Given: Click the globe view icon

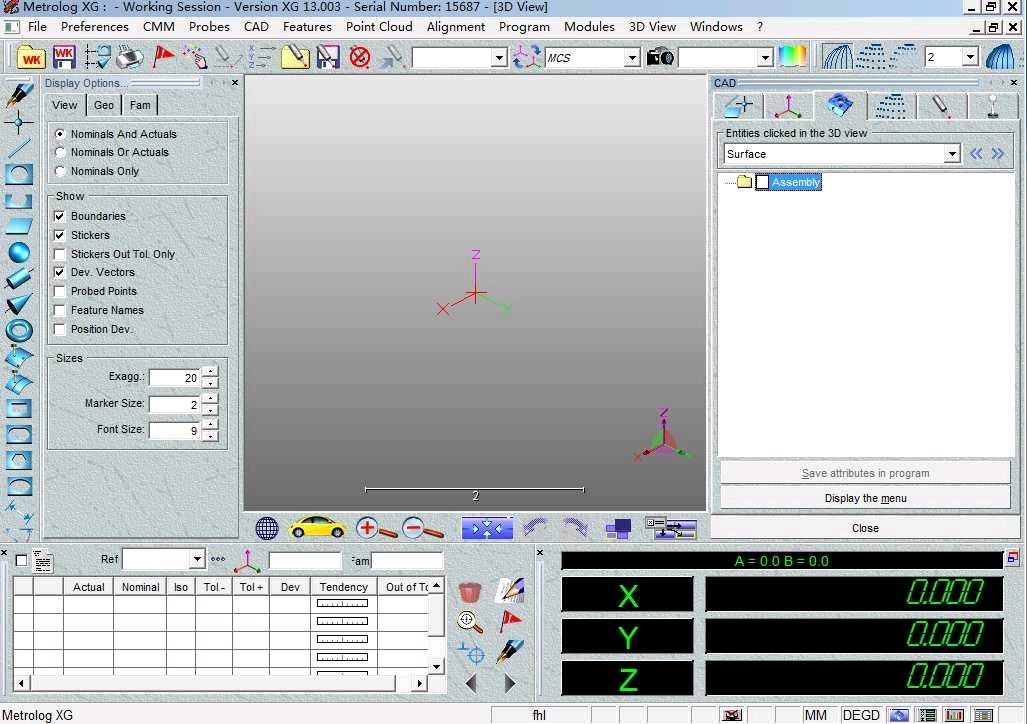Looking at the screenshot, I should coord(267,528).
